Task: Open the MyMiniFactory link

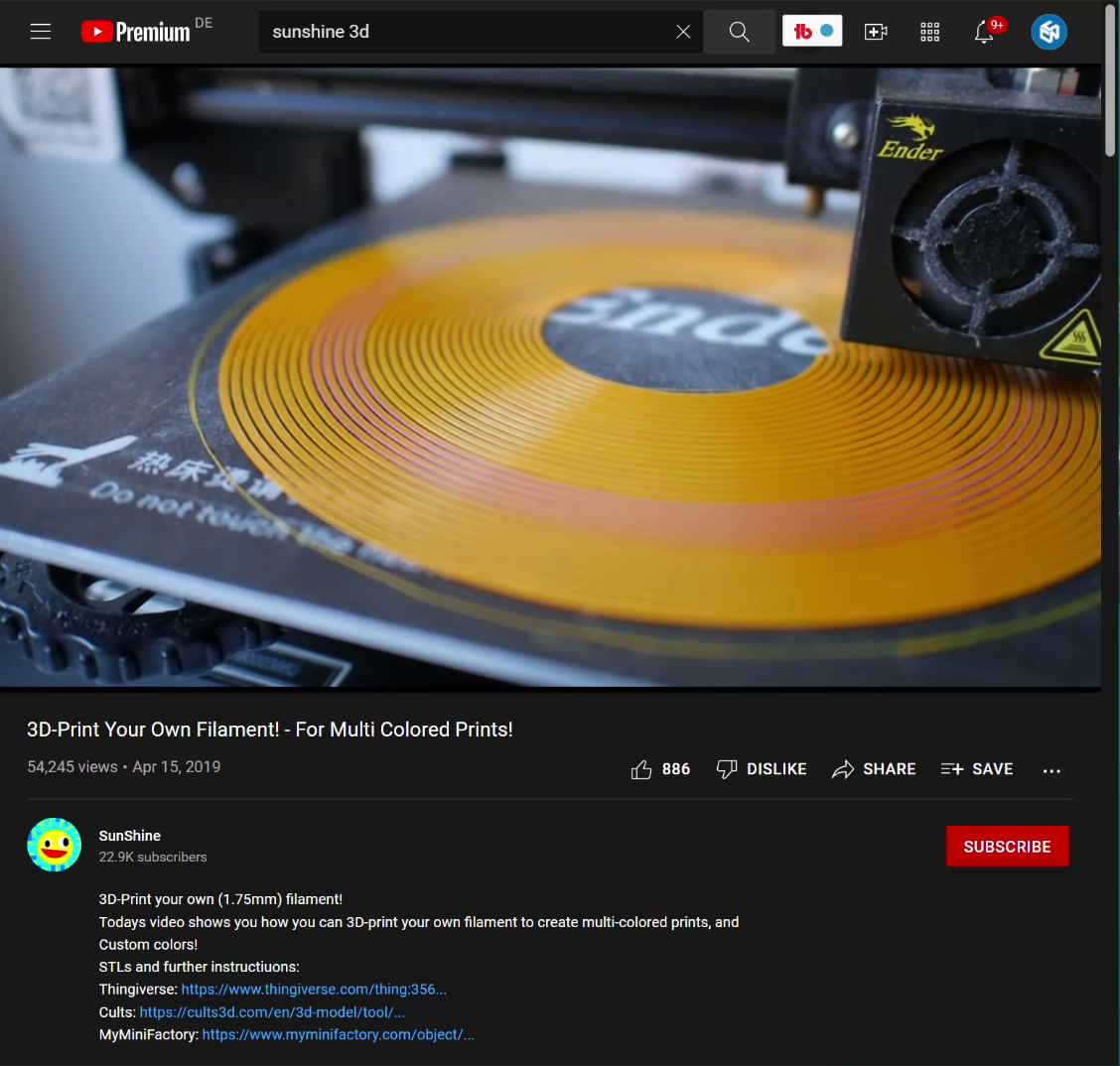Action: (338, 1034)
